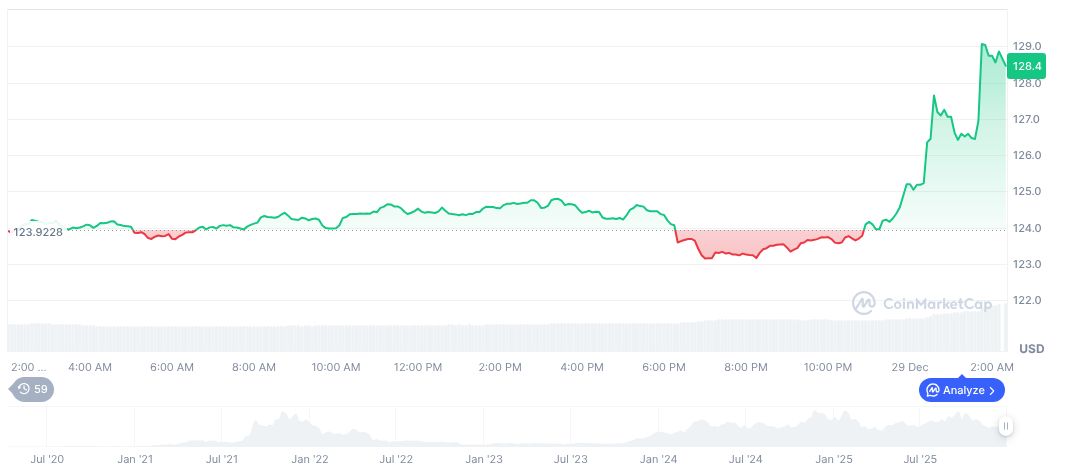Select the 12:00 PM time axis label
This screenshot has height=470, width=1072.
[x=418, y=367]
